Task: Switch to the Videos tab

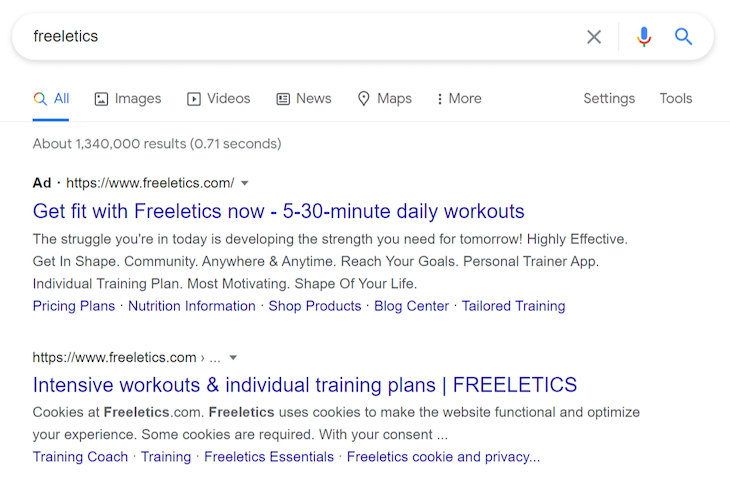Action: 219,99
